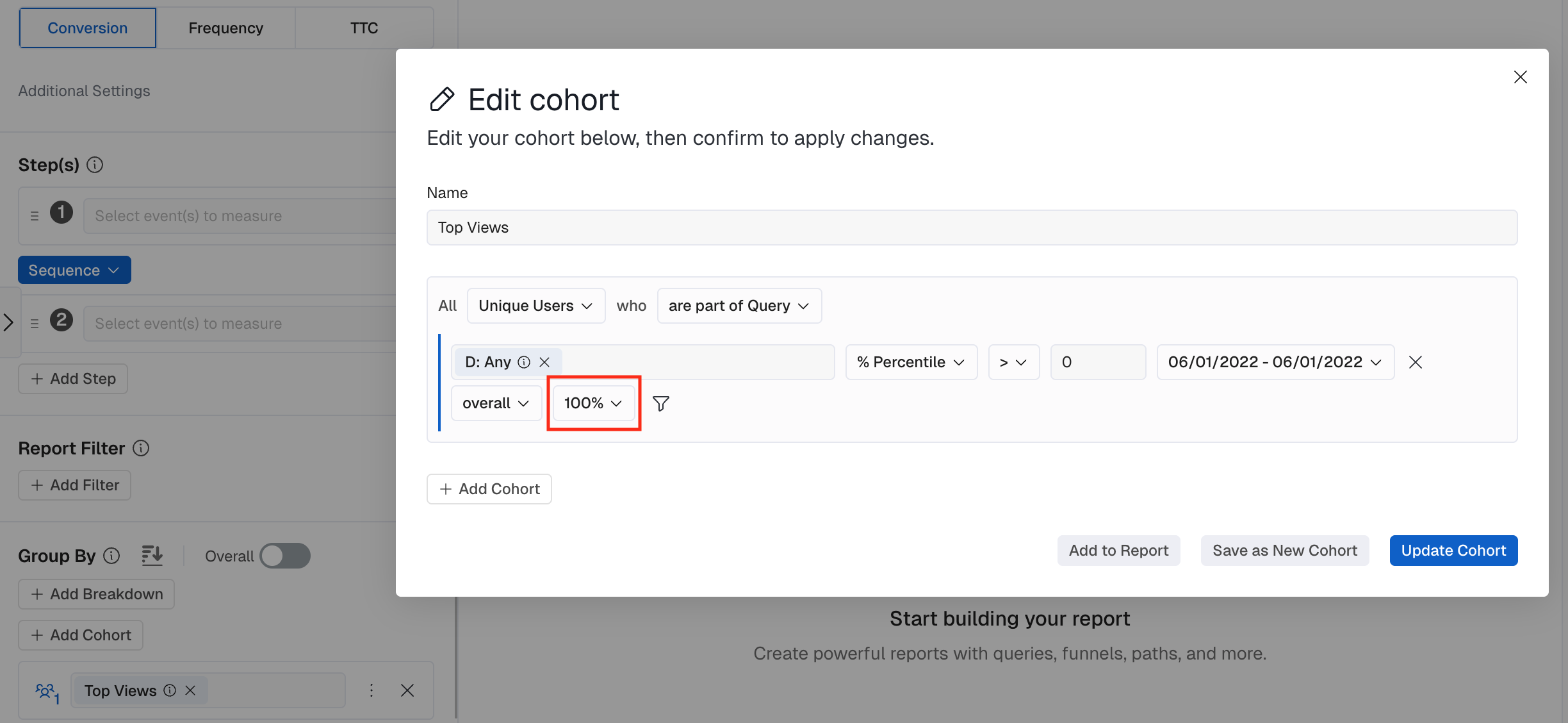
Task: Toggle the Overall switch on
Action: 285,556
